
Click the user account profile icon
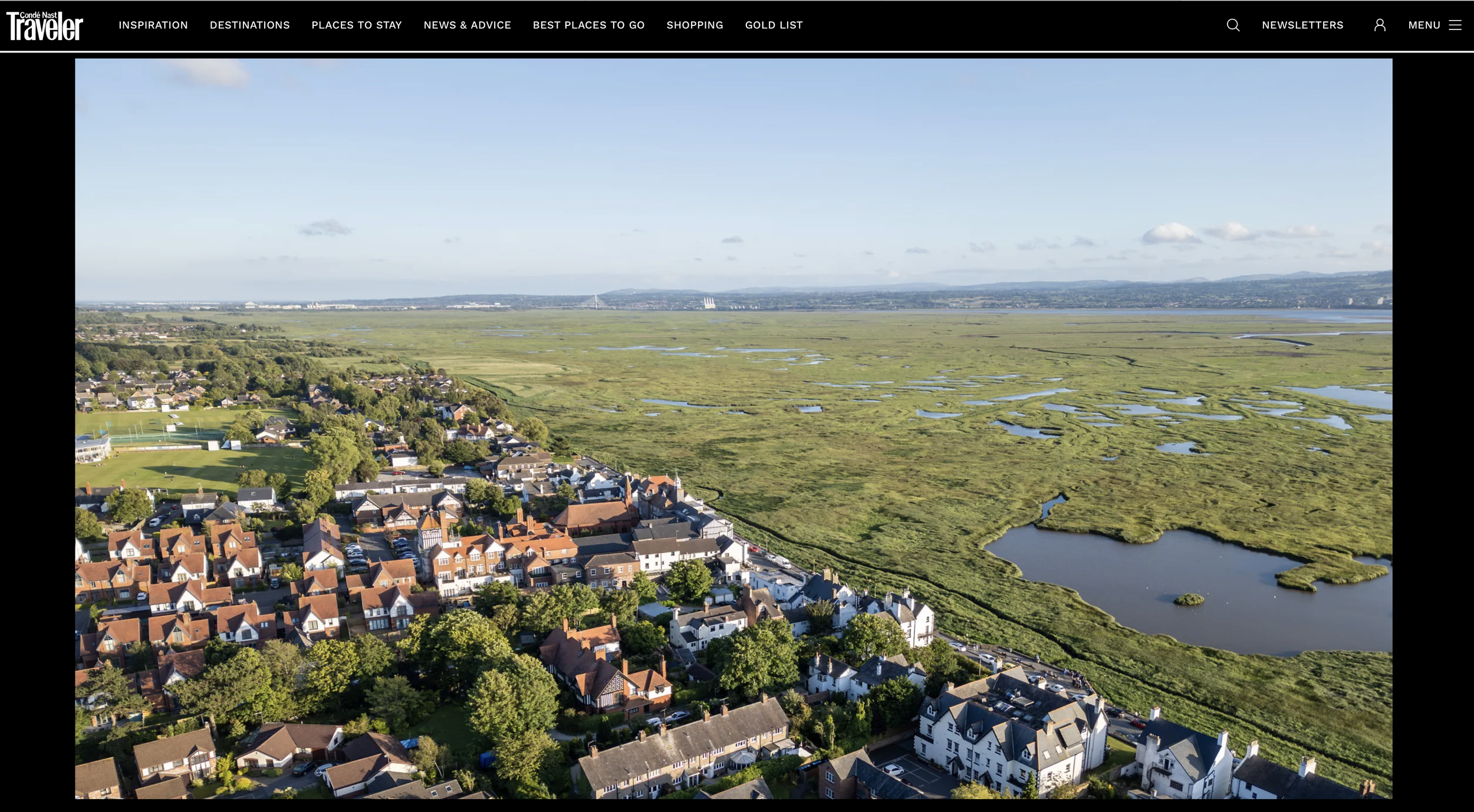coord(1380,25)
